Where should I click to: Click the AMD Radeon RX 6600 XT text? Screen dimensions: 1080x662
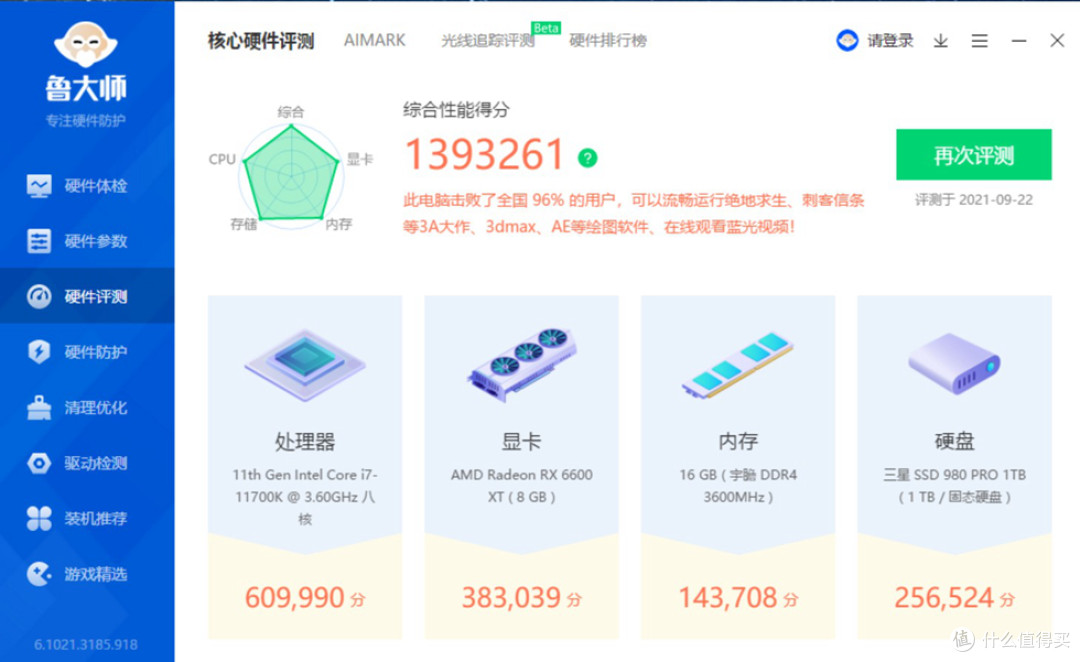click(x=521, y=486)
